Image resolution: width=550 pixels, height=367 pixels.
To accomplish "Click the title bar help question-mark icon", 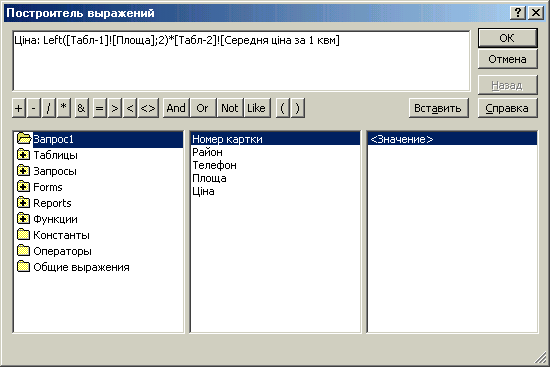I will pyautogui.click(x=518, y=13).
